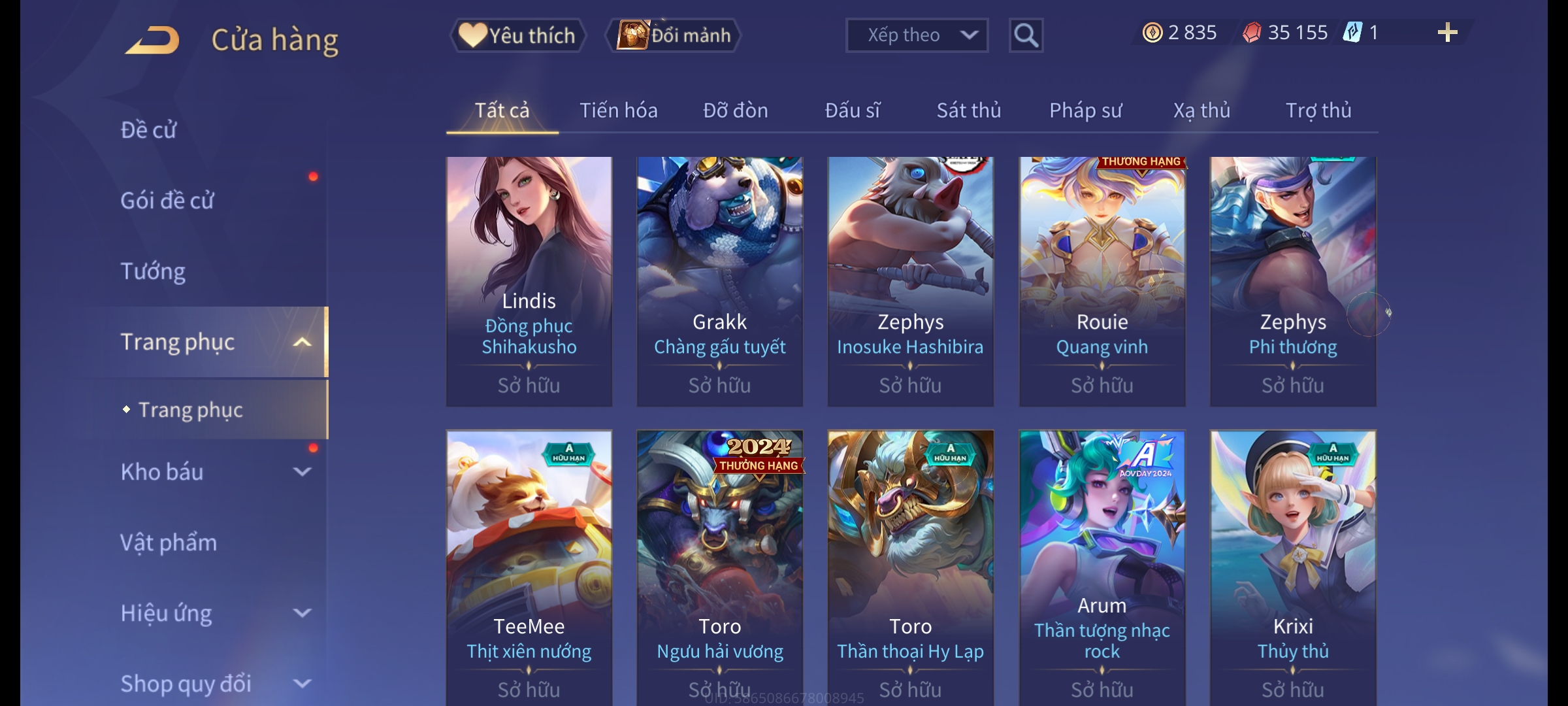Tap the blue voucher ticket icon

[1352, 33]
